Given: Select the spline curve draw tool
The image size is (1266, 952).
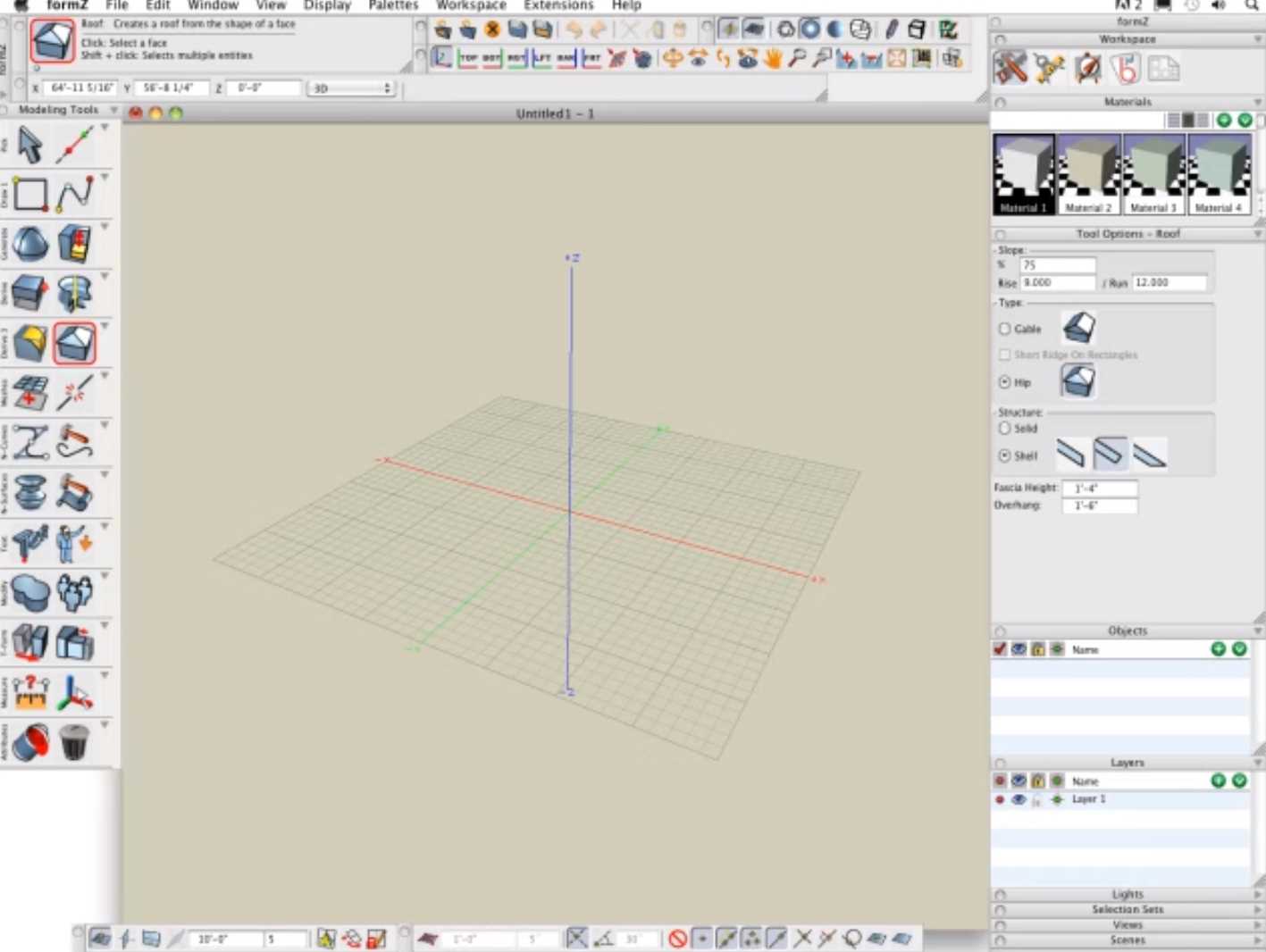Looking at the screenshot, I should [x=75, y=194].
